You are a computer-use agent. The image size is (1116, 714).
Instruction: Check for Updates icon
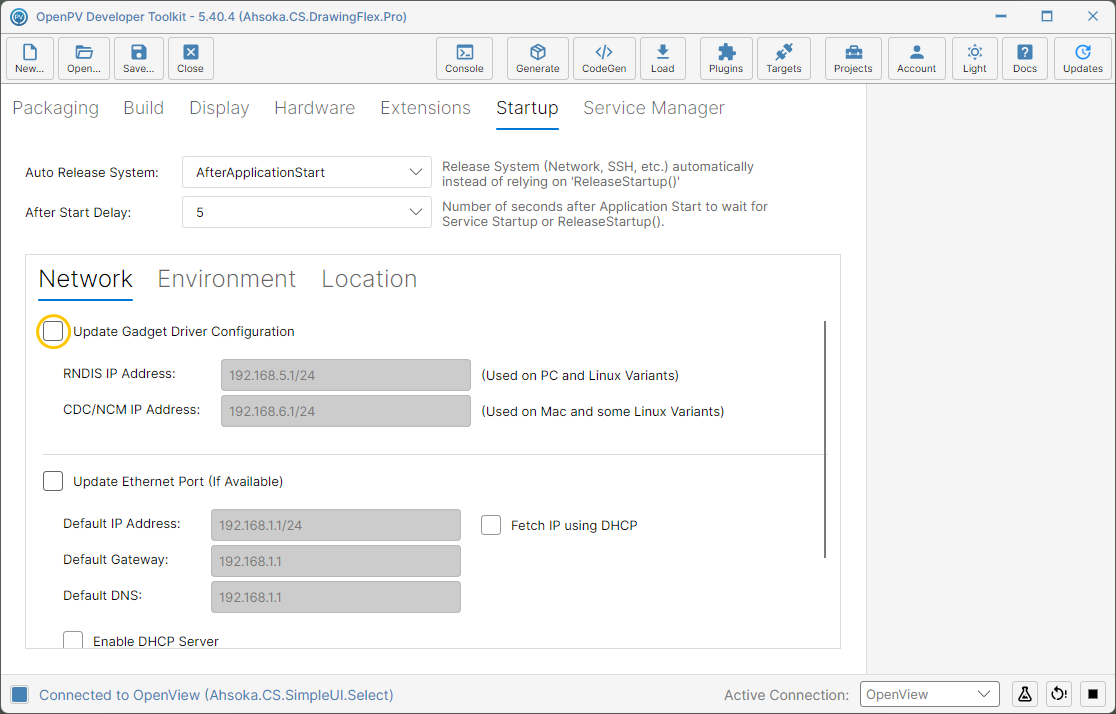[1083, 58]
